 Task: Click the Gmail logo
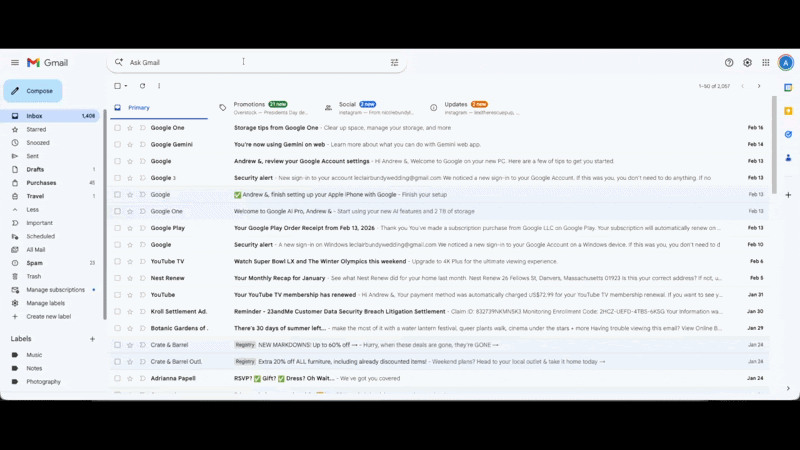point(47,63)
